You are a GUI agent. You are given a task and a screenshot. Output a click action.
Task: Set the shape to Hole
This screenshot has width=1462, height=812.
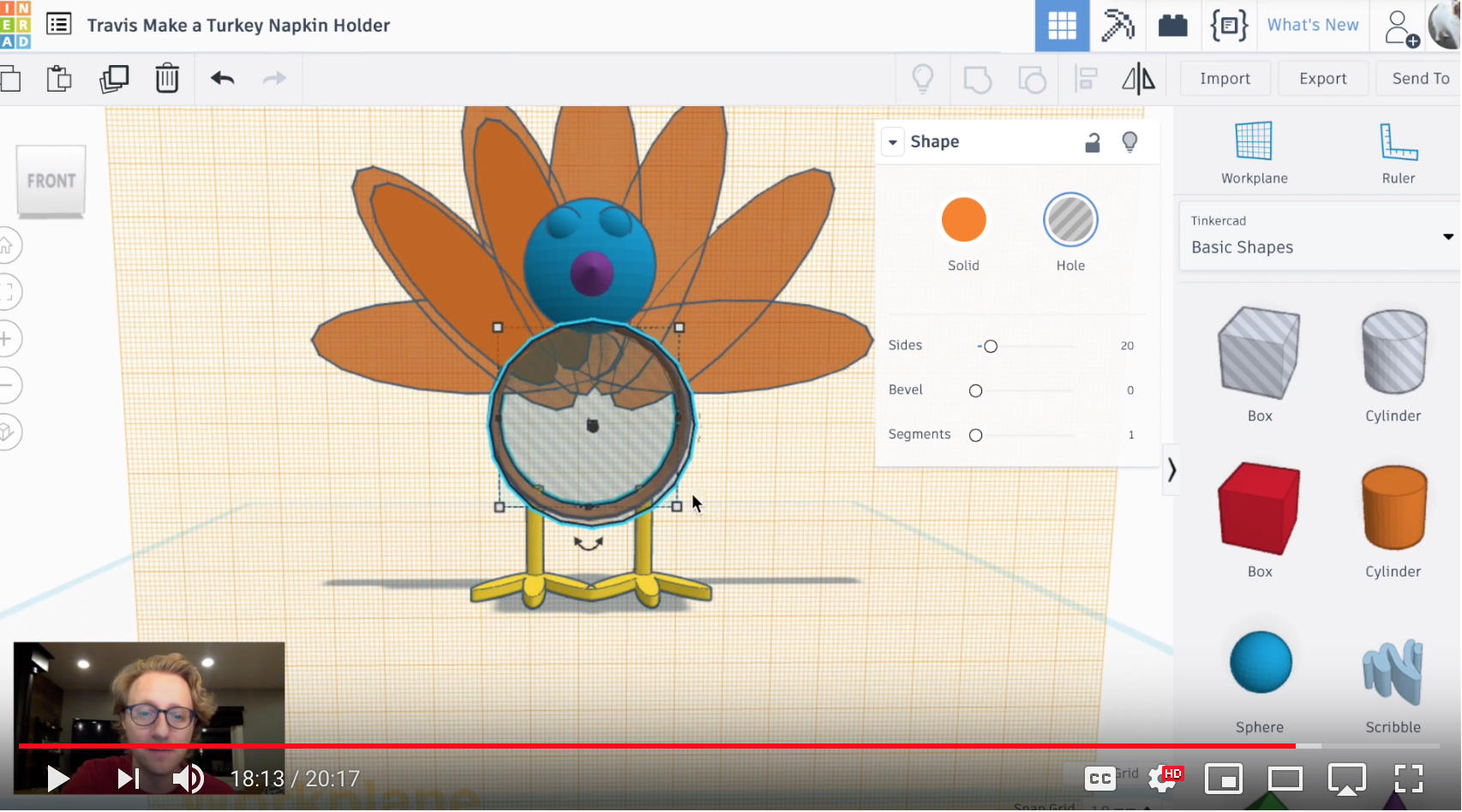[1070, 220]
